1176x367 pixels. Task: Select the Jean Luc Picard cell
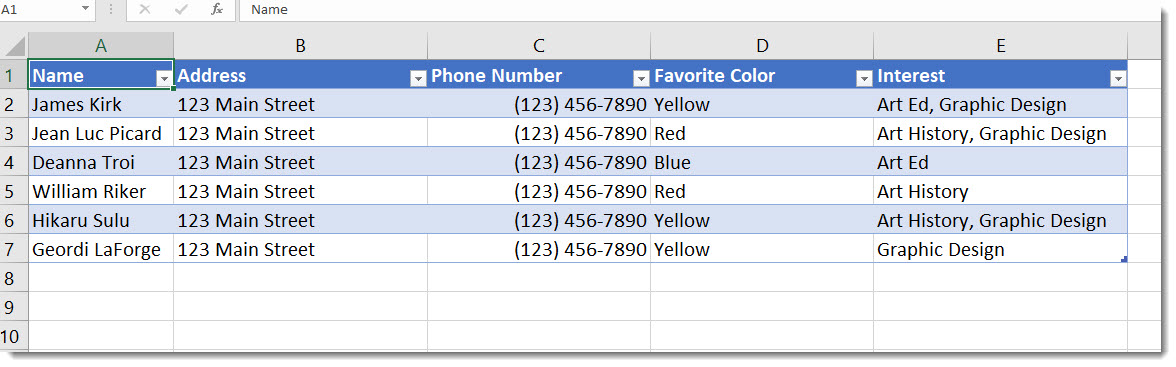[100, 134]
